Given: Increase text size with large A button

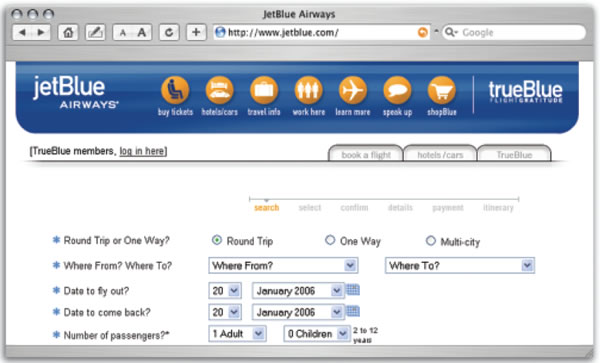Looking at the screenshot, I should pos(142,33).
